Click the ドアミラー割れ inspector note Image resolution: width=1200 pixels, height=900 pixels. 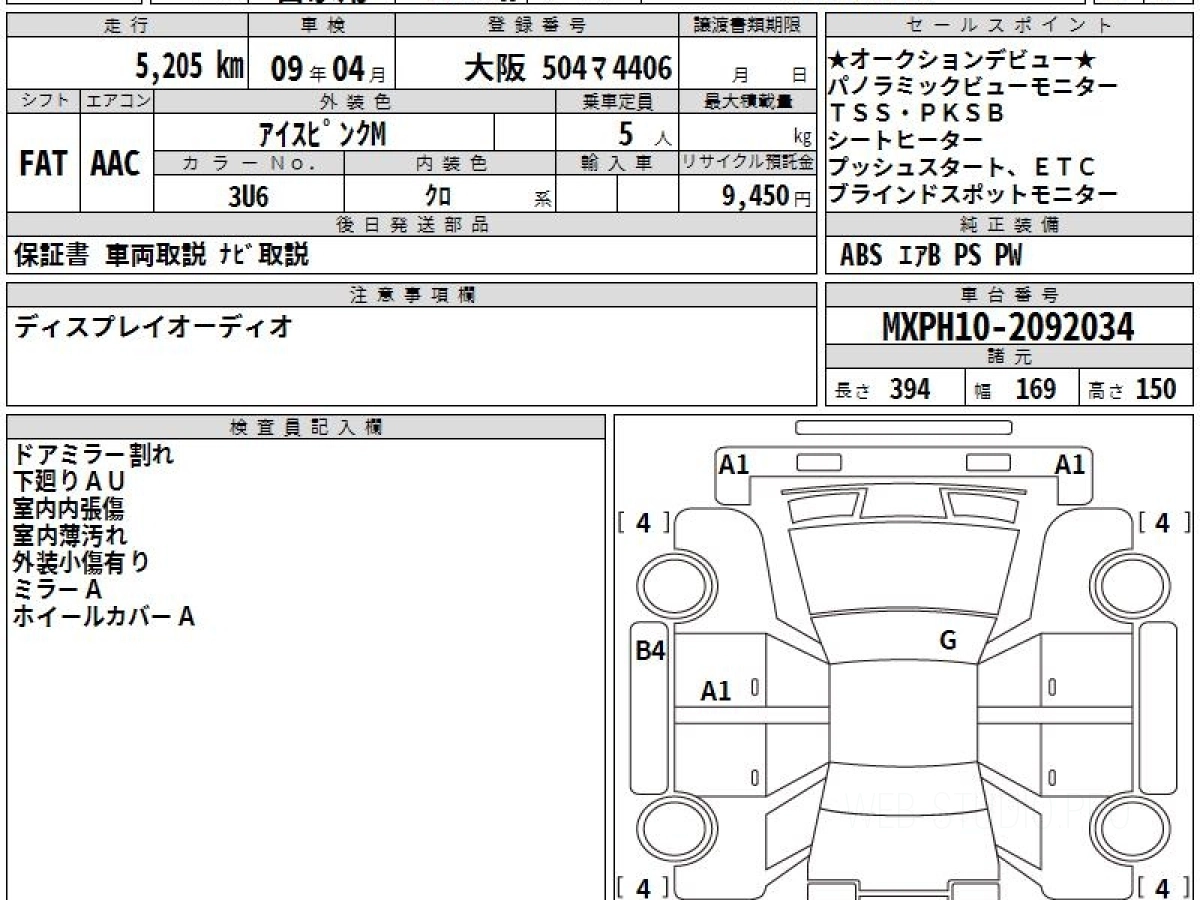coord(94,455)
